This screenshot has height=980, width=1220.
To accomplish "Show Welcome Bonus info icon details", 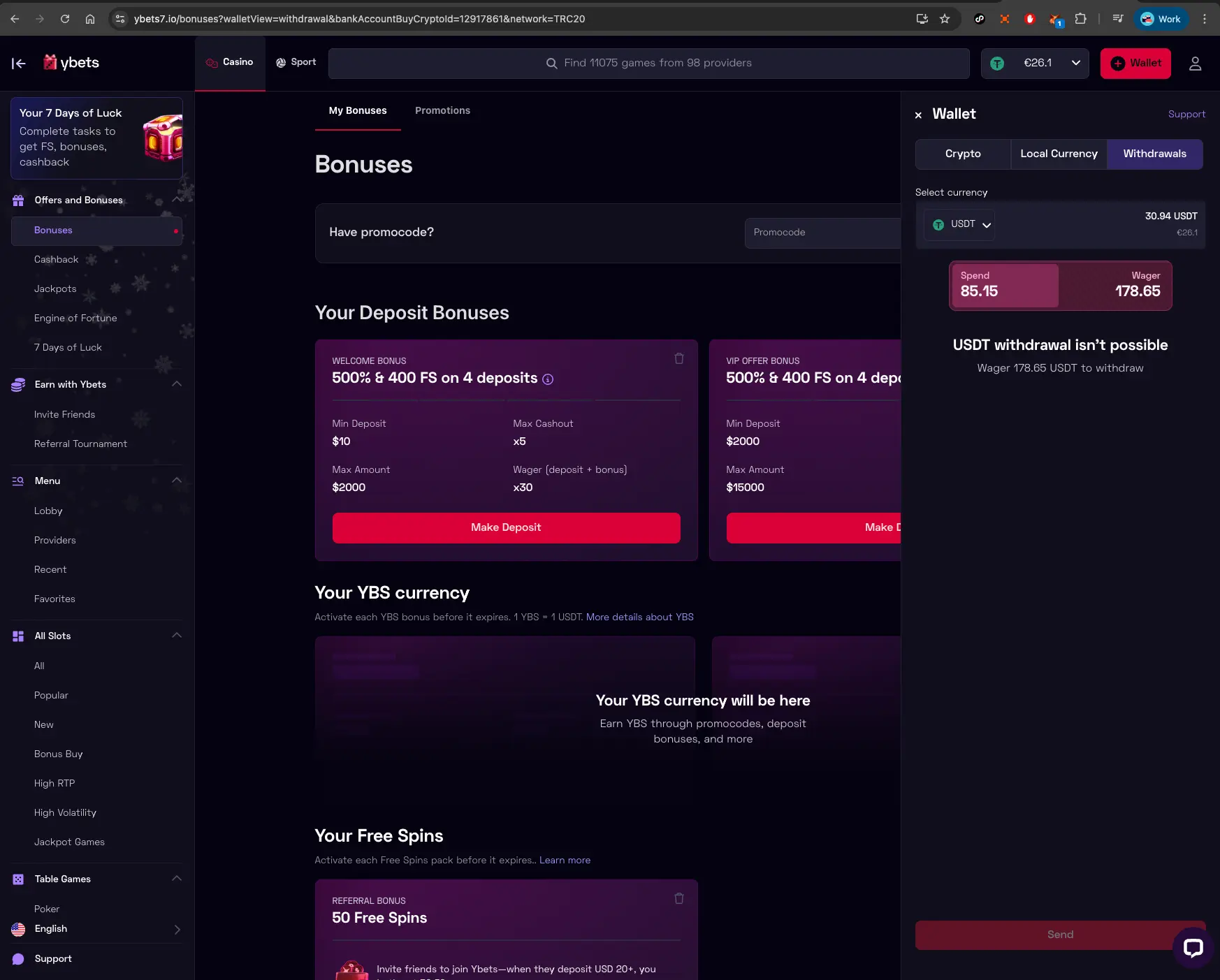I will click(x=548, y=379).
